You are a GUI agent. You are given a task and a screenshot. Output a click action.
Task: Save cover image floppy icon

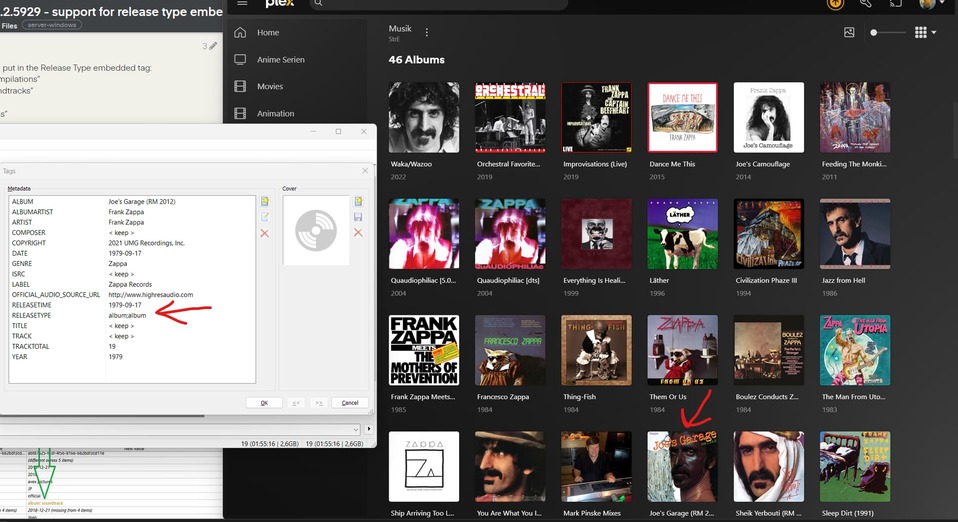[x=358, y=216]
